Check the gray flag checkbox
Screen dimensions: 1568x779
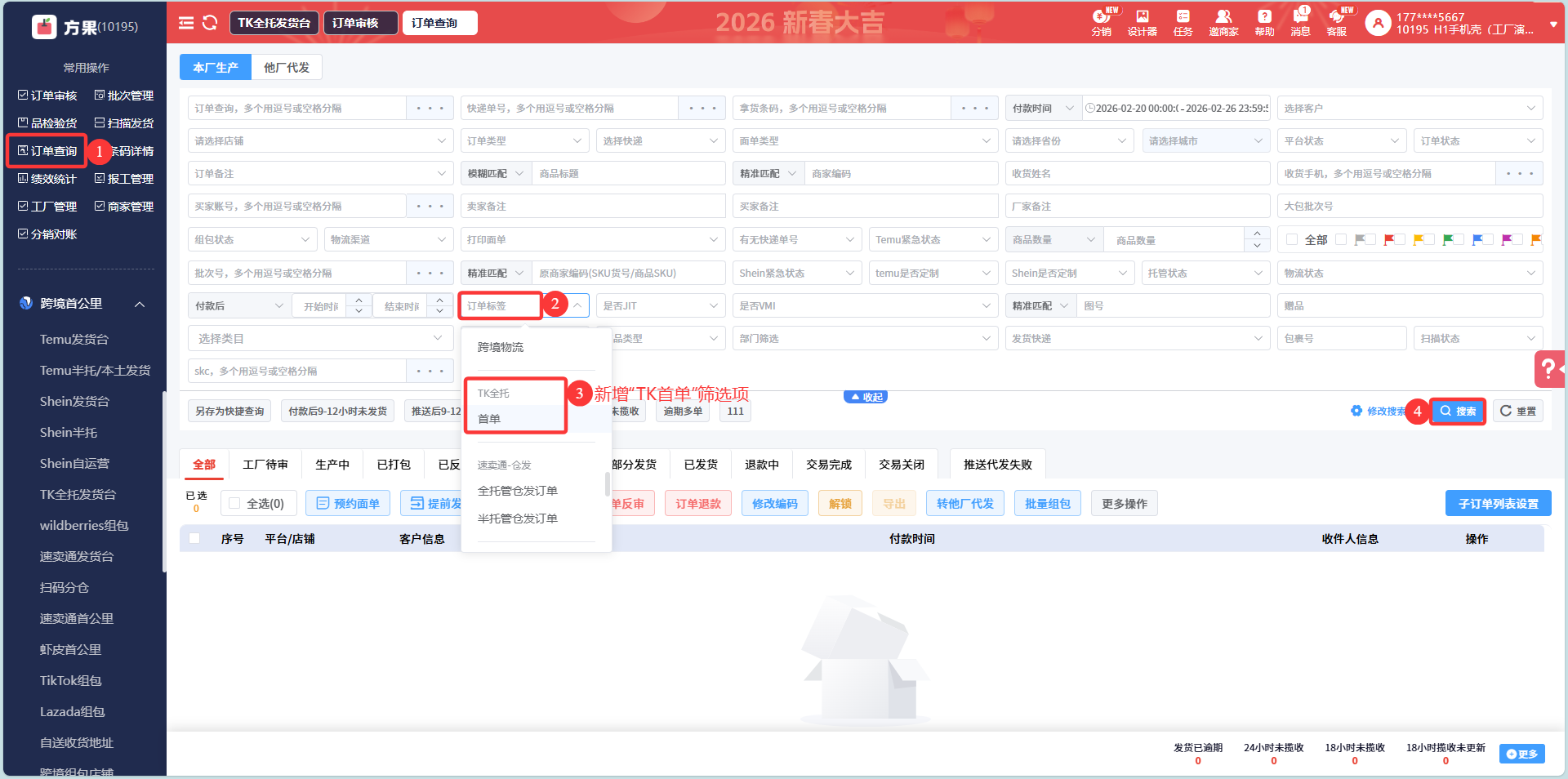click(x=1341, y=239)
